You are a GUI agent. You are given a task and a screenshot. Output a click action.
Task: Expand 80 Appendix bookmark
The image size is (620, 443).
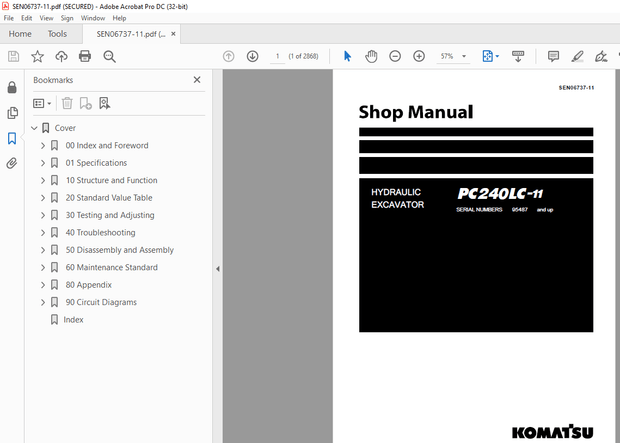point(43,285)
